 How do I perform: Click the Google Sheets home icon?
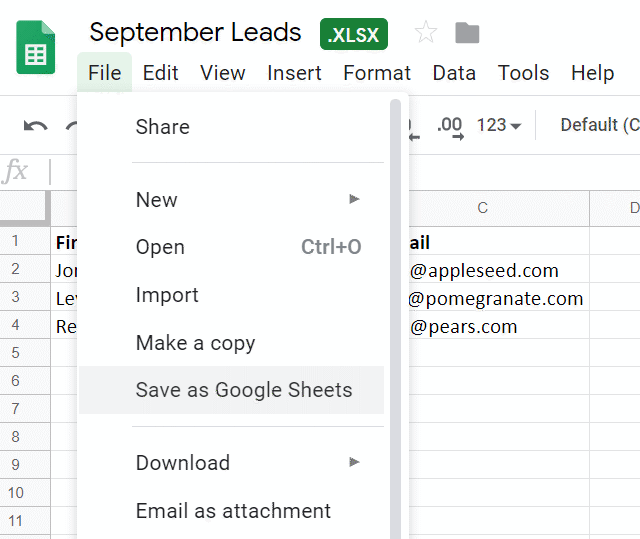click(36, 47)
